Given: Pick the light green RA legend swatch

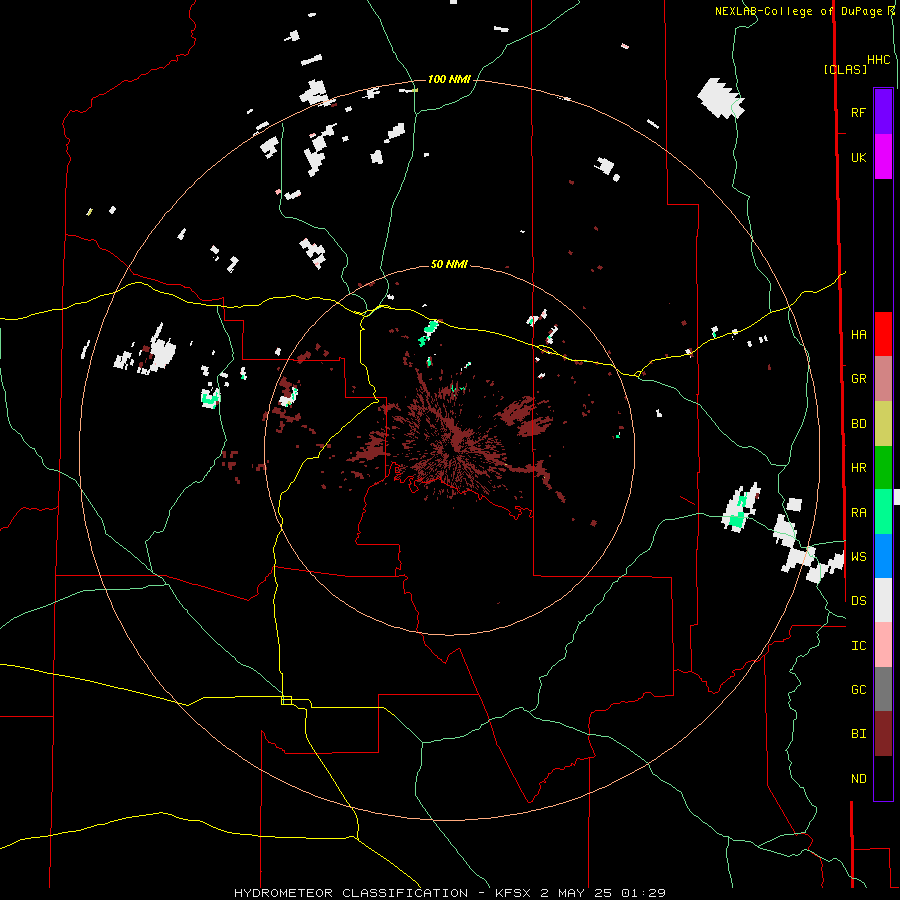Looking at the screenshot, I should (x=883, y=512).
